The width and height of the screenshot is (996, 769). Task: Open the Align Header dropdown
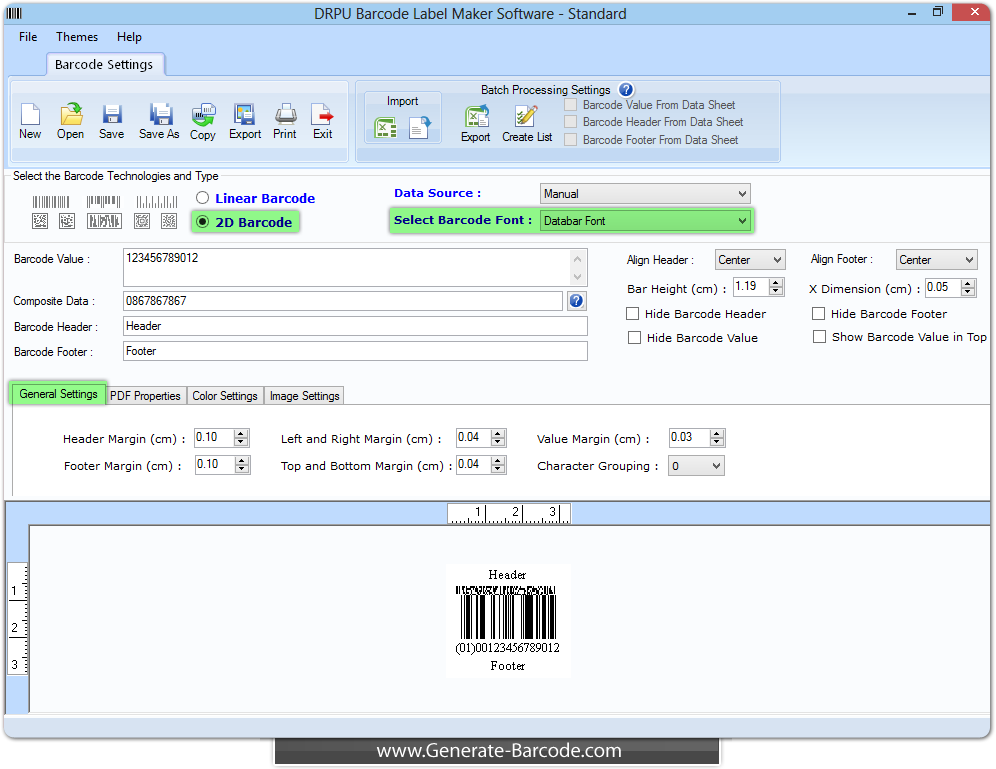(x=750, y=260)
